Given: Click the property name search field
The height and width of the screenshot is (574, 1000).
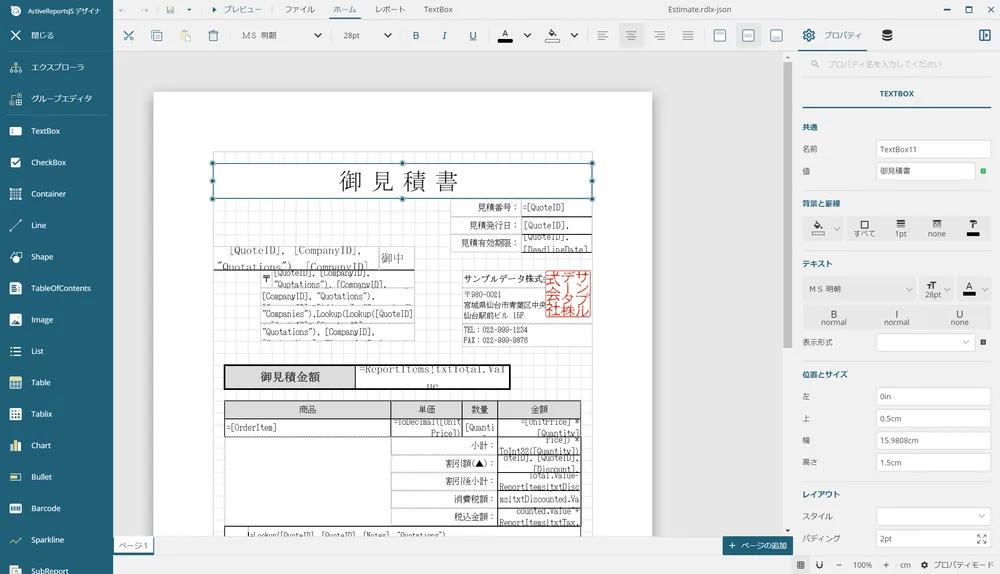Looking at the screenshot, I should tap(900, 64).
